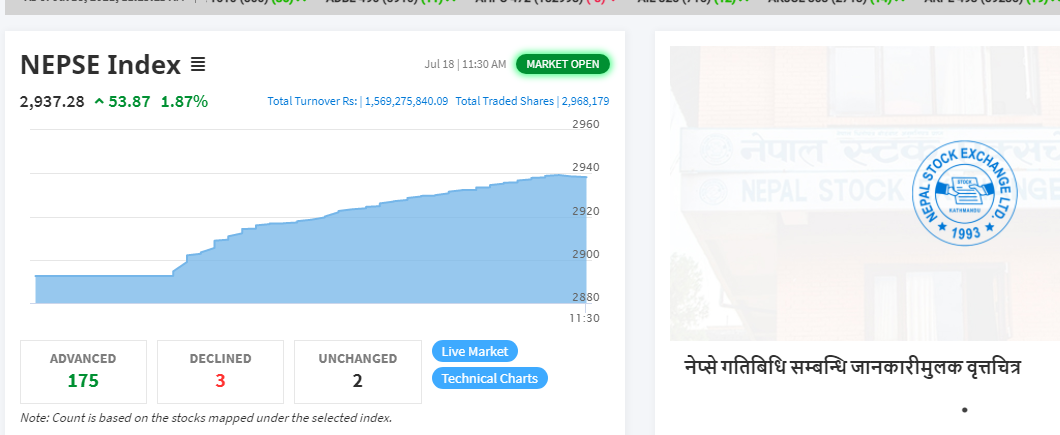Open the Nepali documentary headline link

(852, 366)
